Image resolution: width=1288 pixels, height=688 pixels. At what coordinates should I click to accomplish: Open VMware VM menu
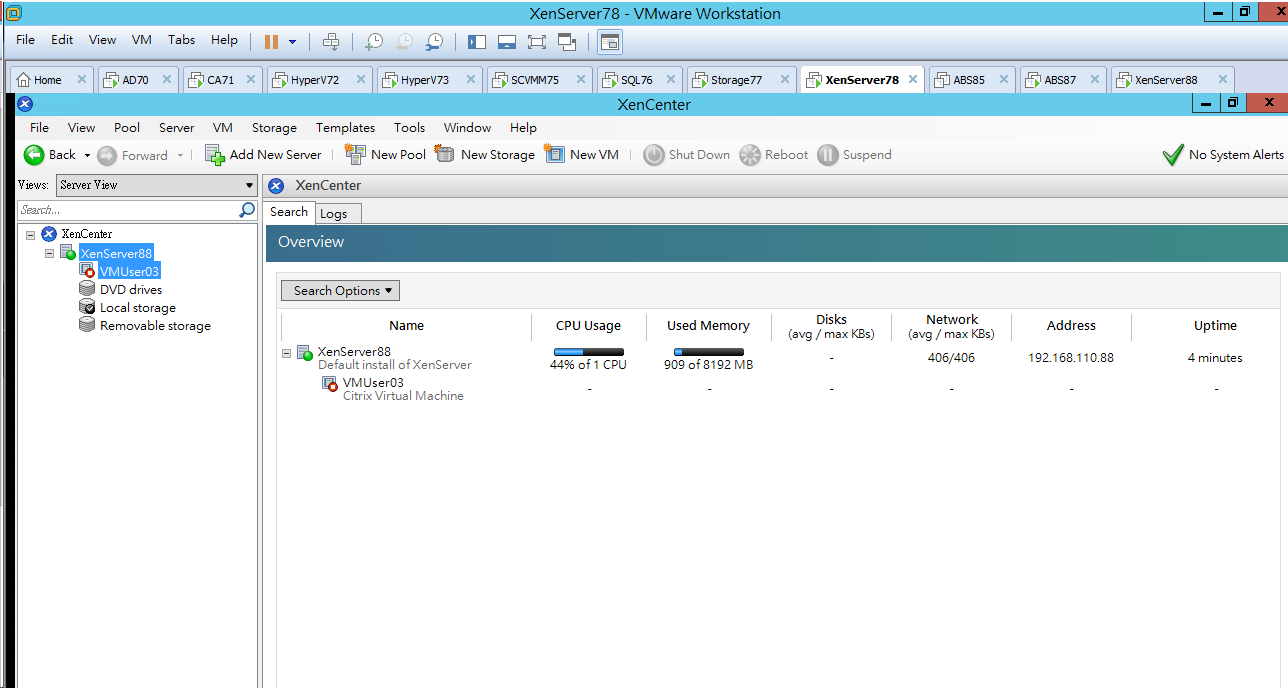(141, 40)
